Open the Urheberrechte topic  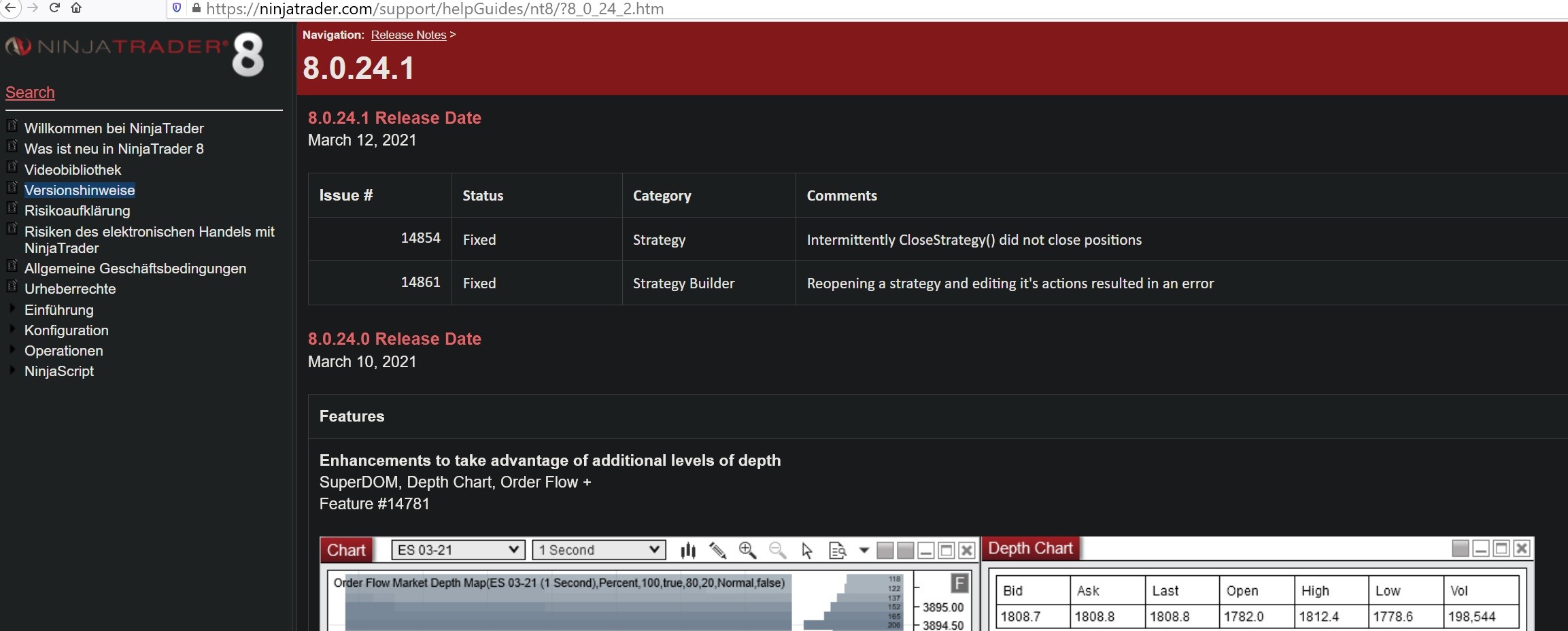point(70,289)
